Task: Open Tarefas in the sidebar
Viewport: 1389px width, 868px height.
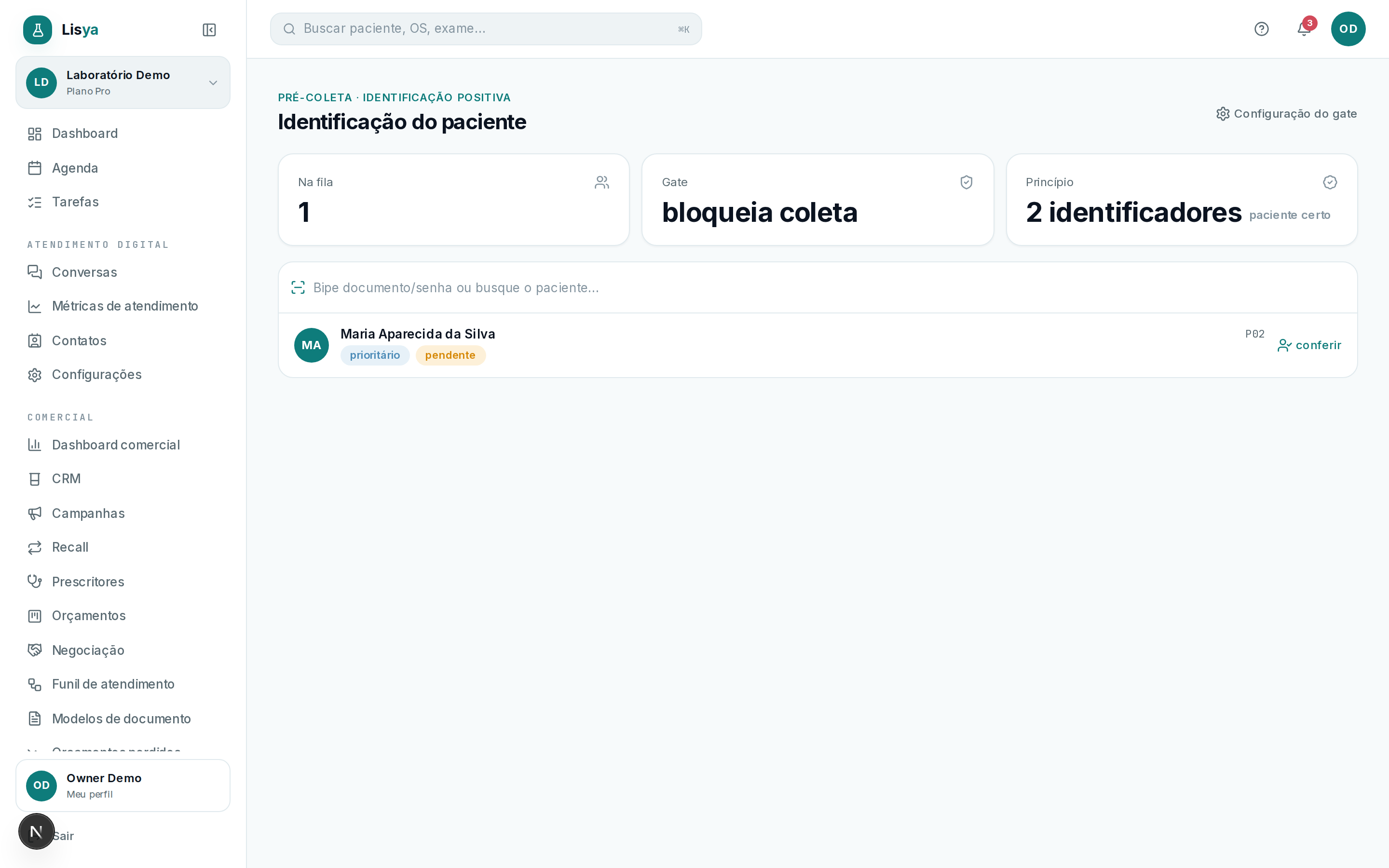Action: [123, 202]
